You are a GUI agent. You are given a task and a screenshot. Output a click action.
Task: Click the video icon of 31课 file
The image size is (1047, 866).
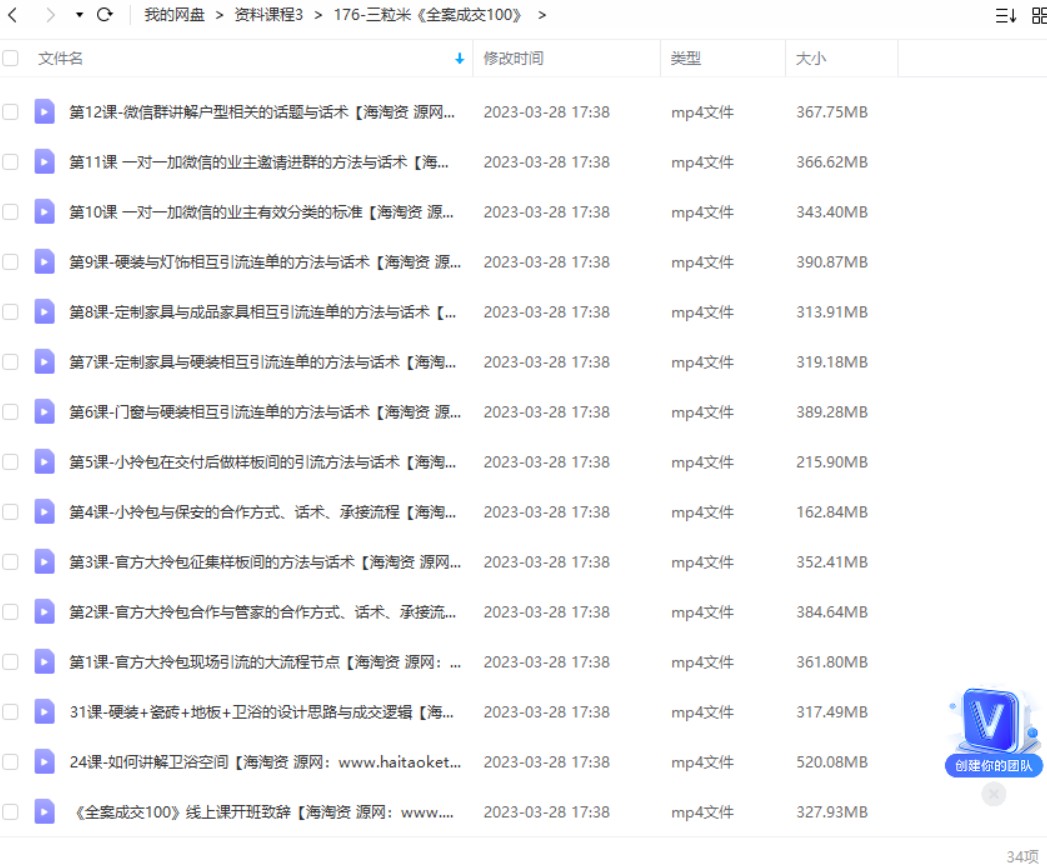coord(44,712)
